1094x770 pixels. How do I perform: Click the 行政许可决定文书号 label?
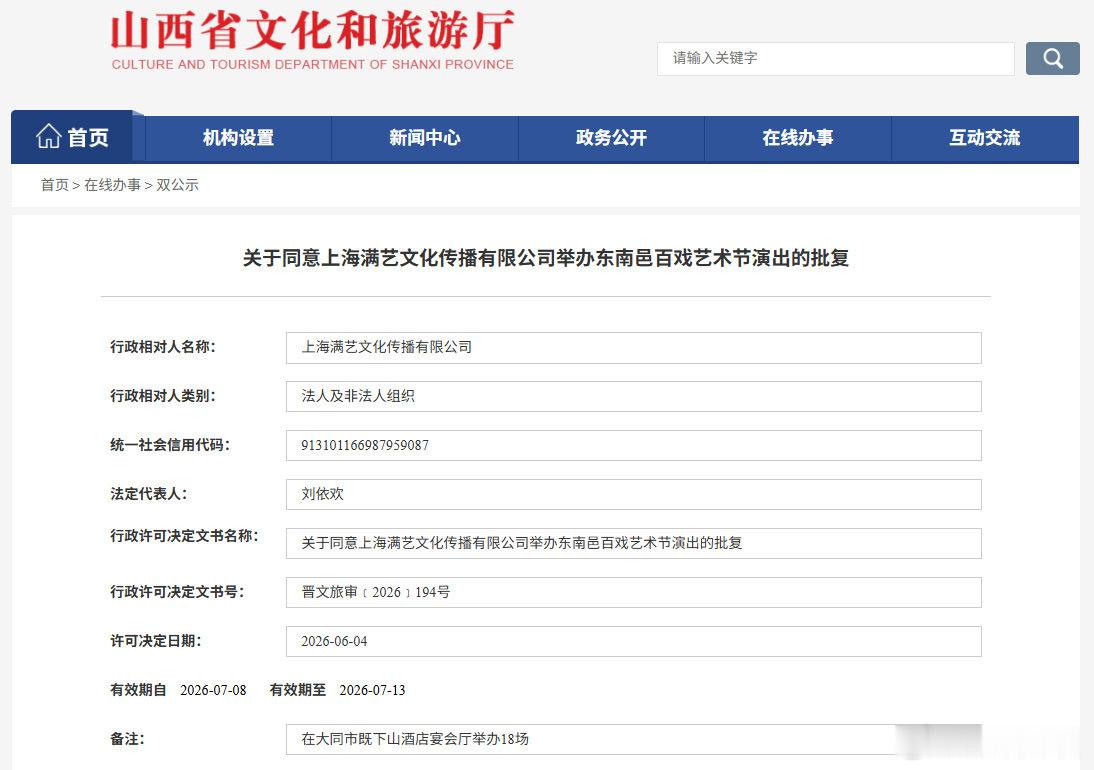[x=177, y=592]
